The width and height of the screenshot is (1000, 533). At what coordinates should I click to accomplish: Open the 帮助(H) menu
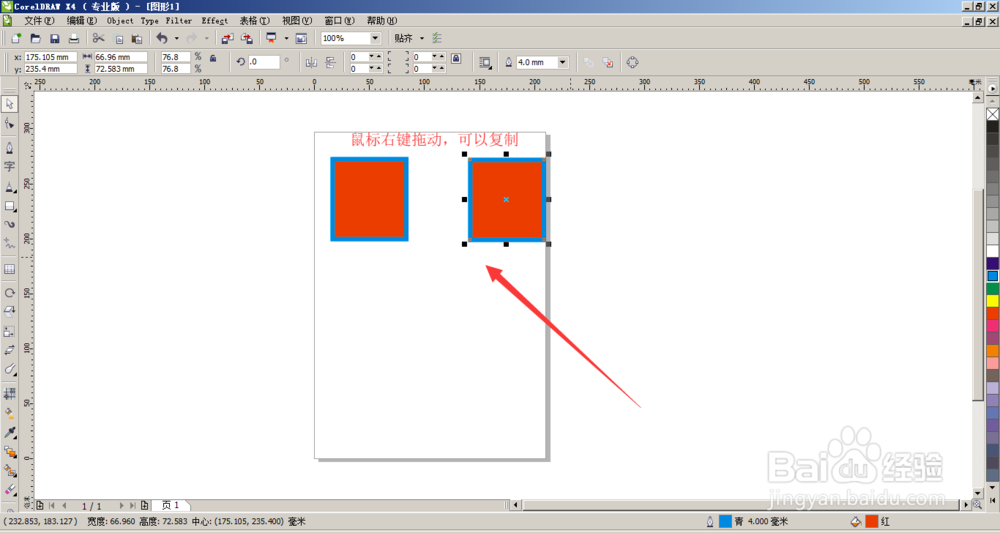pyautogui.click(x=382, y=20)
